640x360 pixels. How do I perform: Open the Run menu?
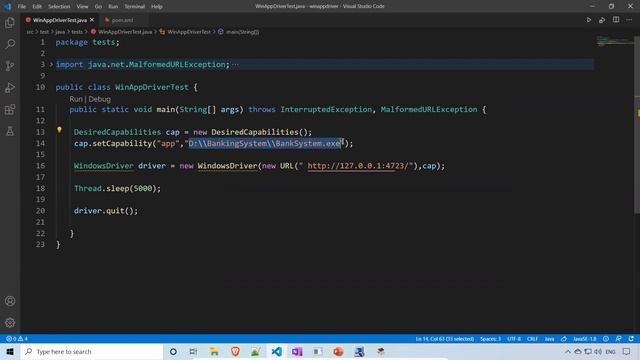click(113, 7)
